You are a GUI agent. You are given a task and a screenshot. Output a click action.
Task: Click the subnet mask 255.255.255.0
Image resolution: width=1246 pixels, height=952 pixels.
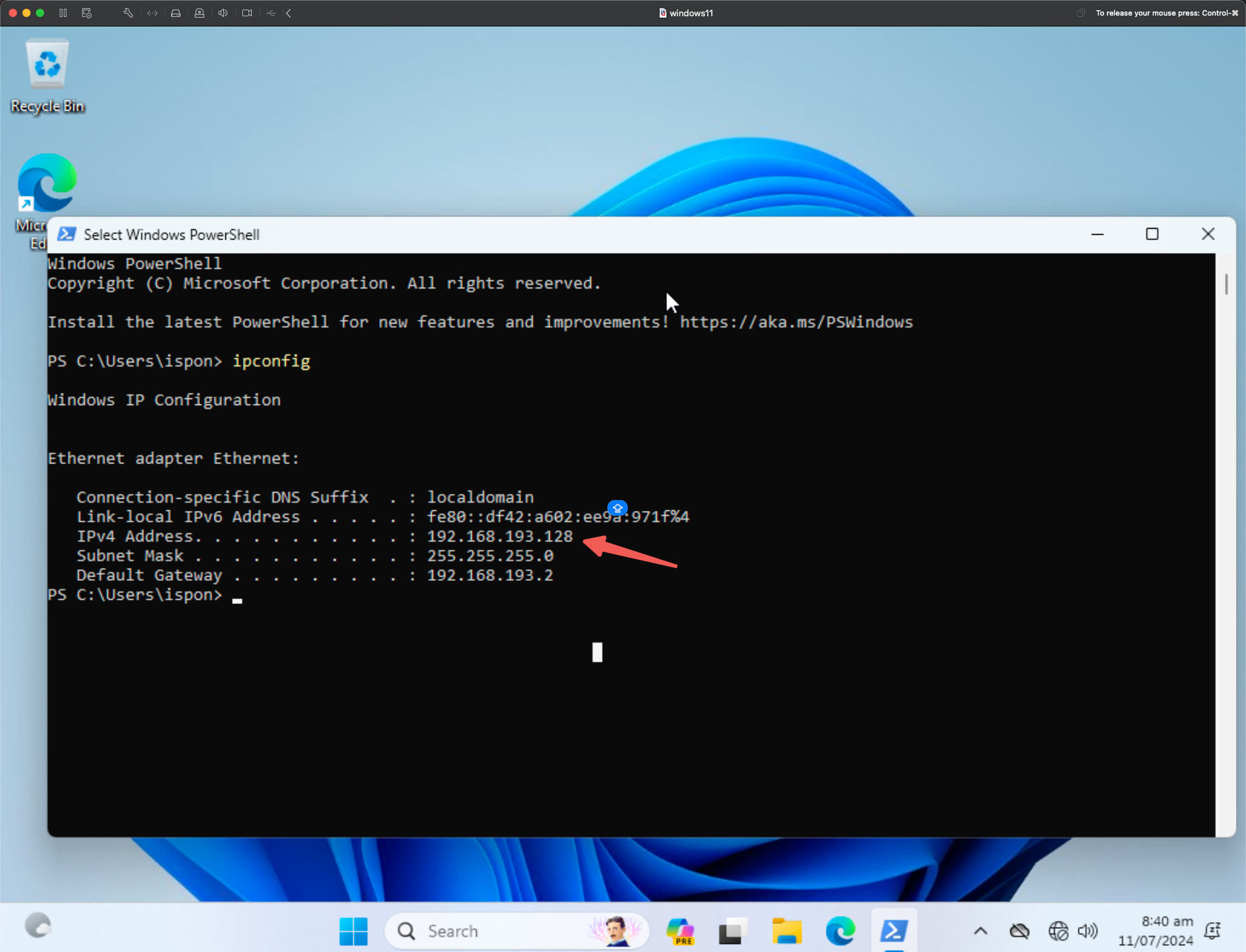490,556
